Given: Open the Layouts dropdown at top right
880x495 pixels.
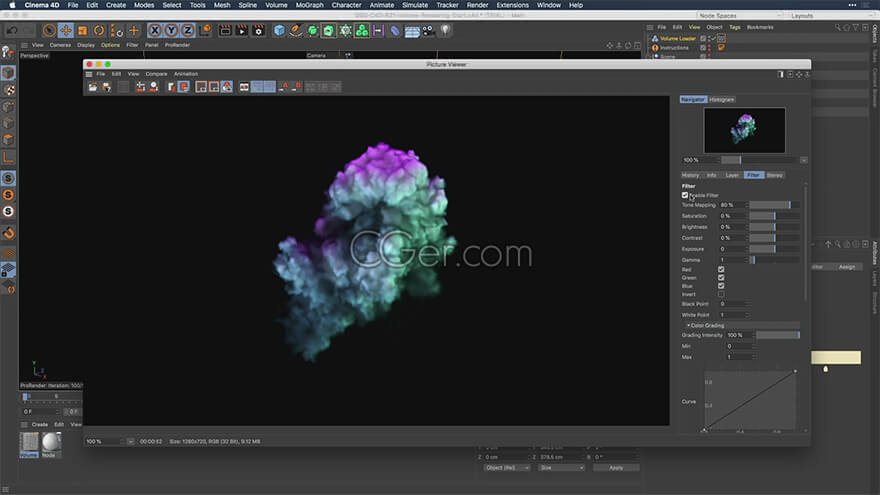Looking at the screenshot, I should [833, 16].
